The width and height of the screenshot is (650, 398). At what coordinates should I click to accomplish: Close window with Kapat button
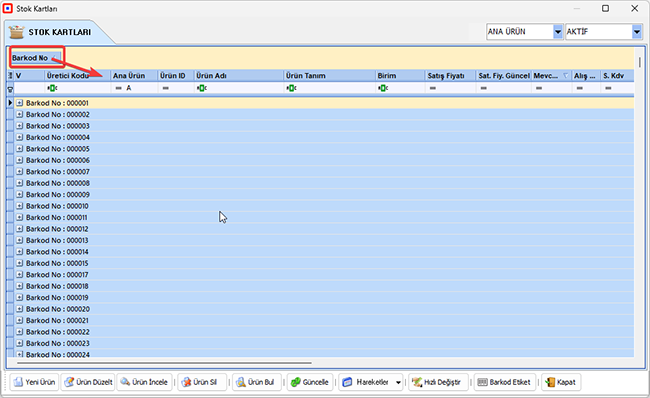[561, 382]
